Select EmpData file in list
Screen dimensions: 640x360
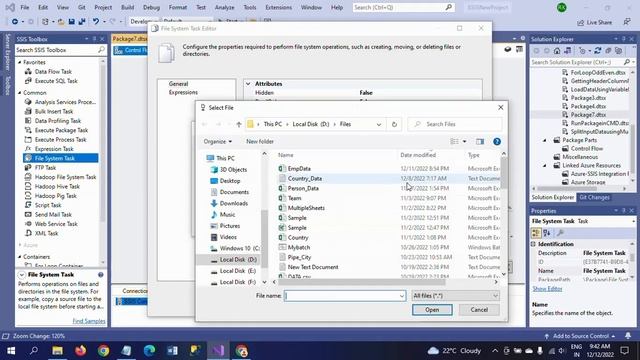(299, 169)
